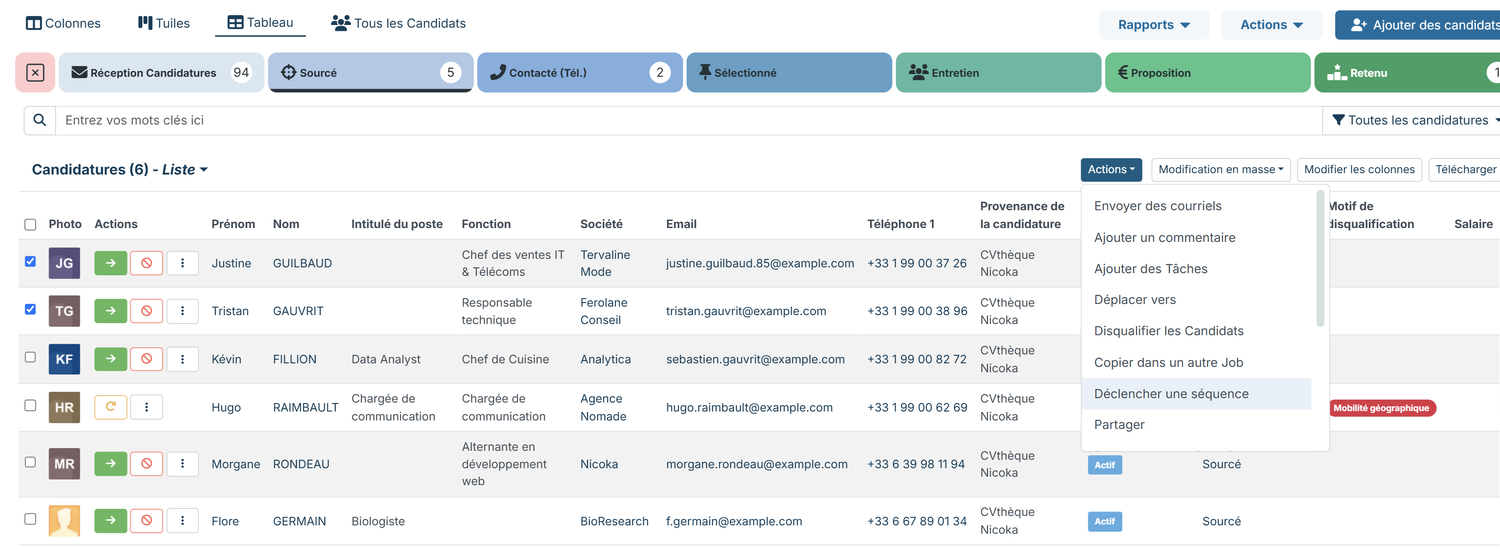Select the Tableau view tab
Image resolution: width=1500 pixels, height=549 pixels.
(x=260, y=23)
